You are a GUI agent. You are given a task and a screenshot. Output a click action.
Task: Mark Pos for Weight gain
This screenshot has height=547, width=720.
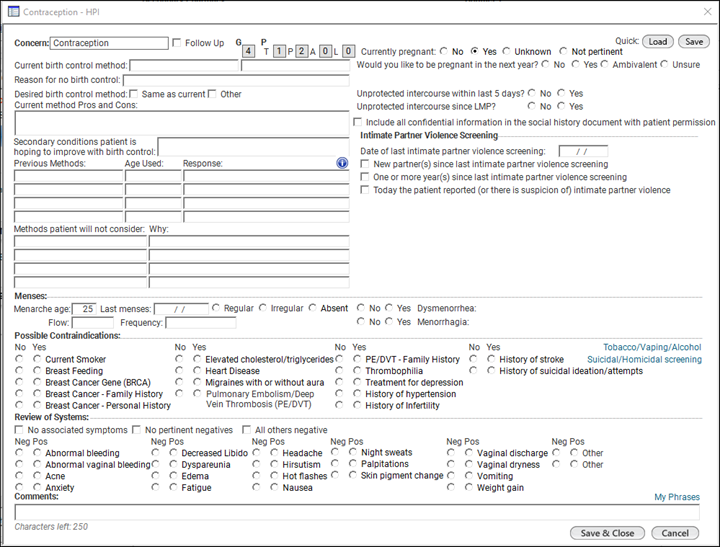pyautogui.click(x=468, y=487)
